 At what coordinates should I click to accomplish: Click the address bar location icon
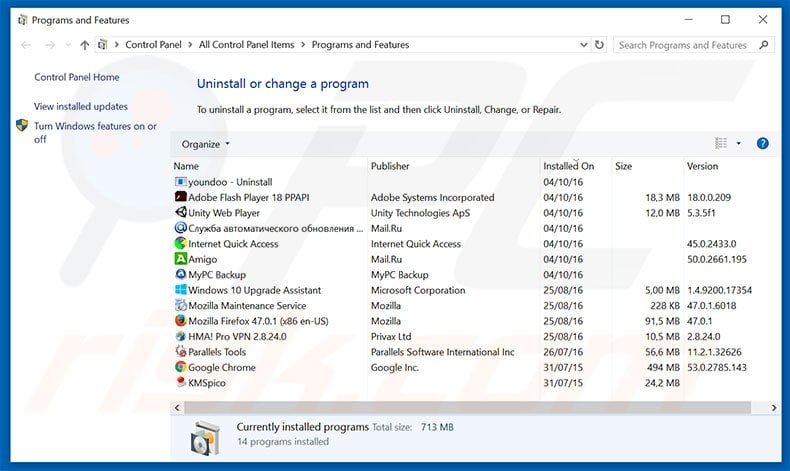tap(102, 45)
